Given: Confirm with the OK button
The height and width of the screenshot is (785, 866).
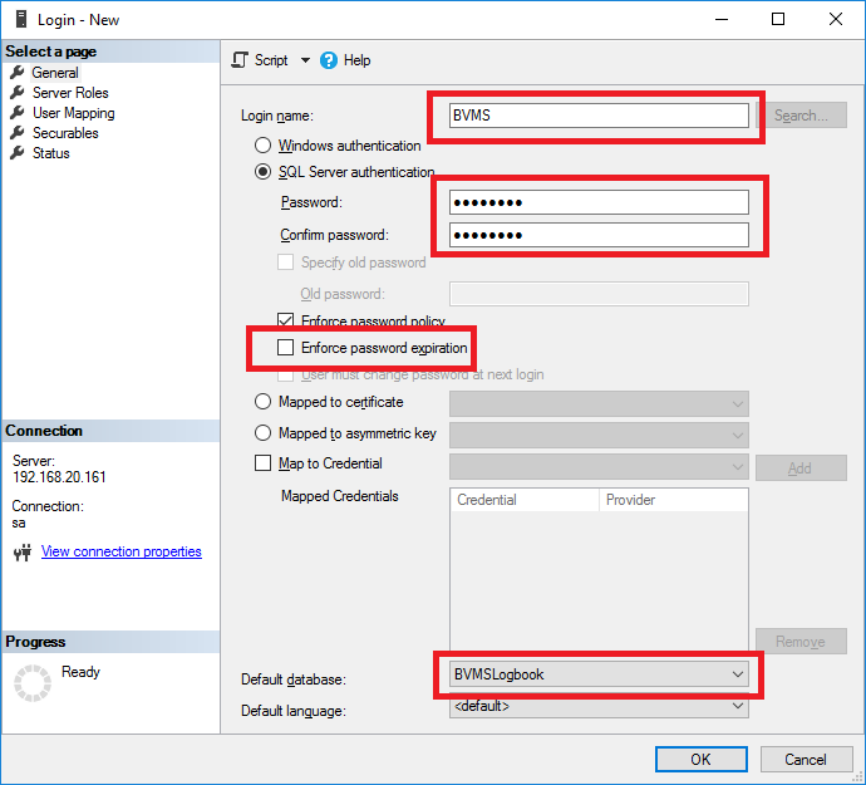Looking at the screenshot, I should click(x=701, y=759).
